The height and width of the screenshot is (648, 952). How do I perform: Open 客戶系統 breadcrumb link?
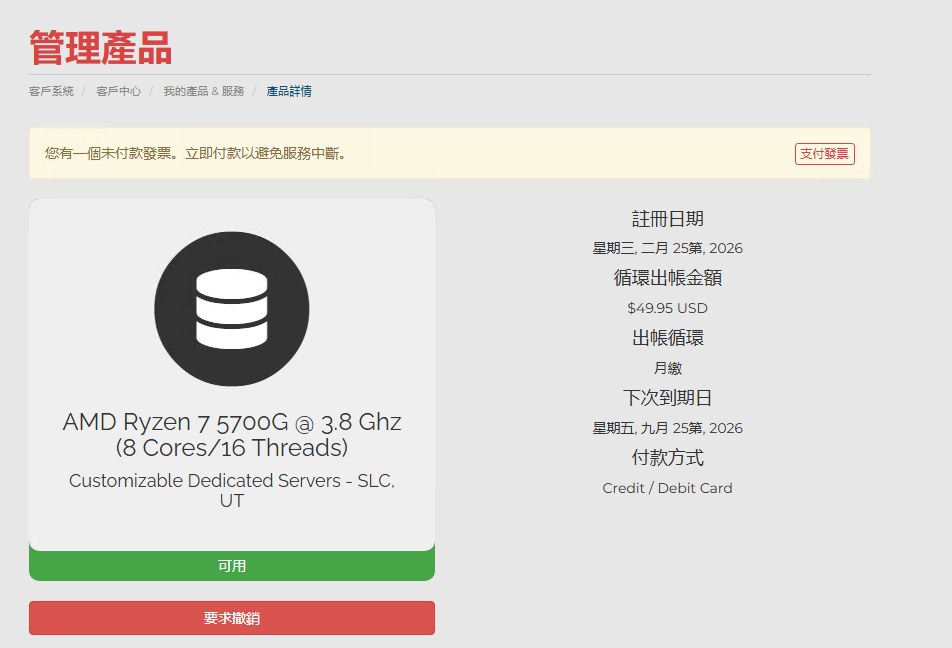click(51, 91)
